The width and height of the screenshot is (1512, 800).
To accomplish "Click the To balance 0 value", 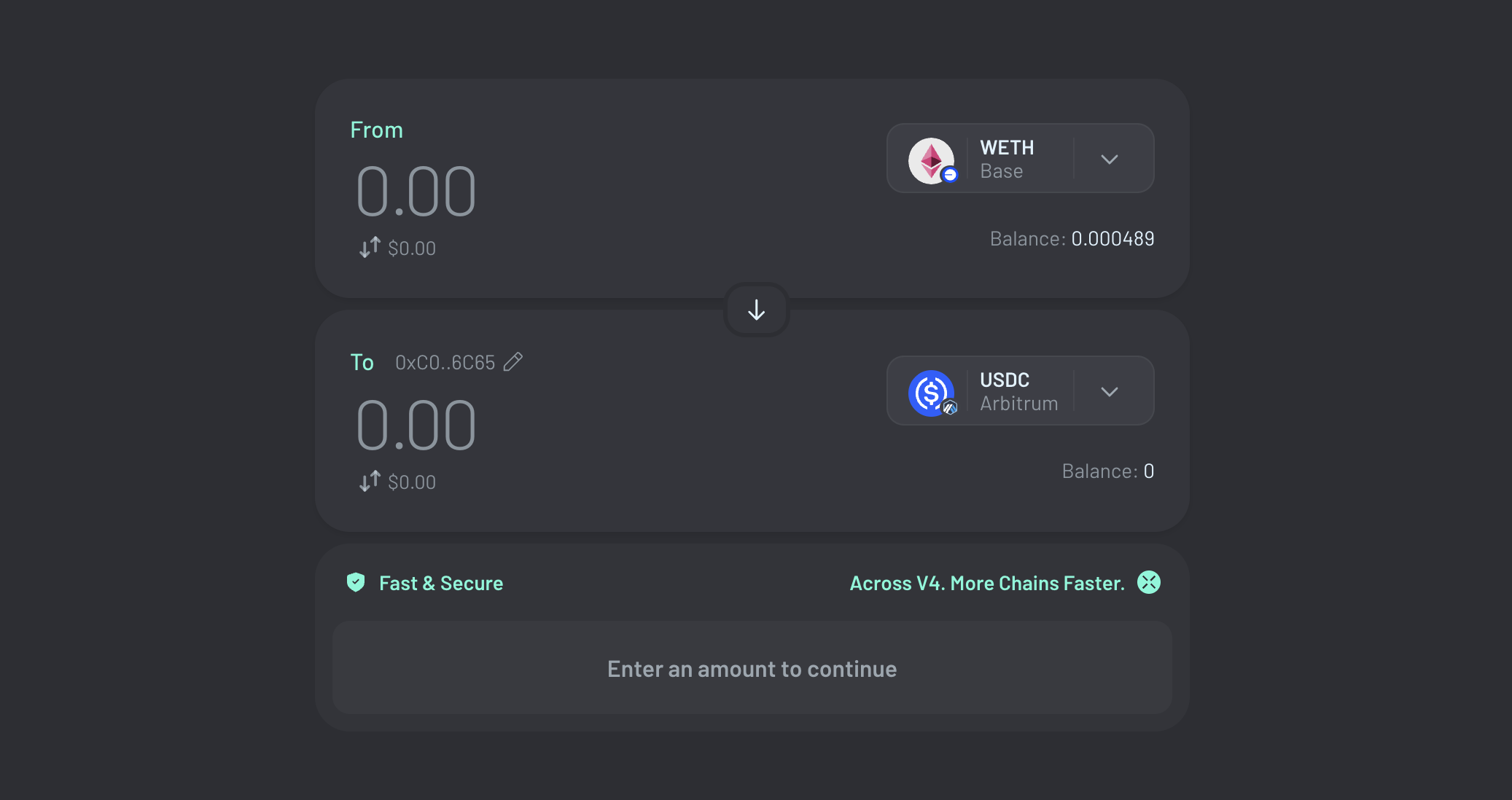I will coord(1149,471).
